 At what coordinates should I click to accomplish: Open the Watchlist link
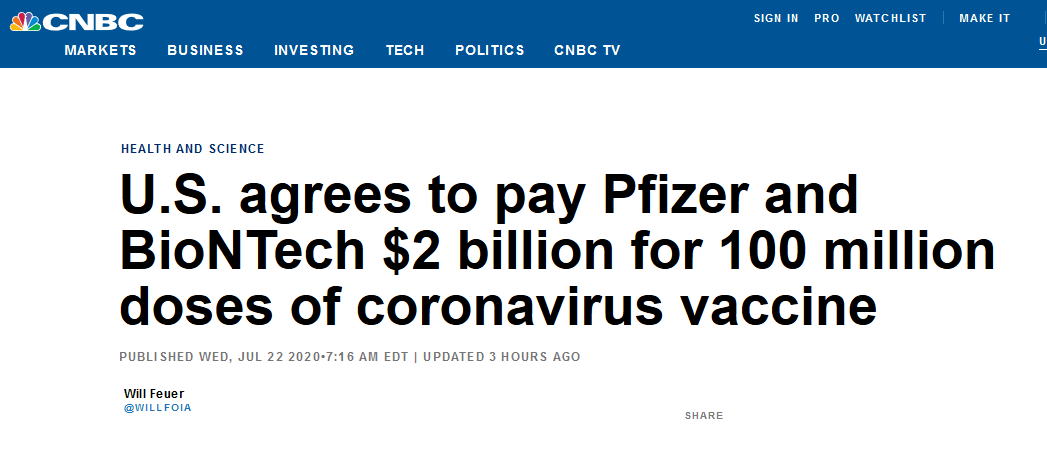click(890, 19)
